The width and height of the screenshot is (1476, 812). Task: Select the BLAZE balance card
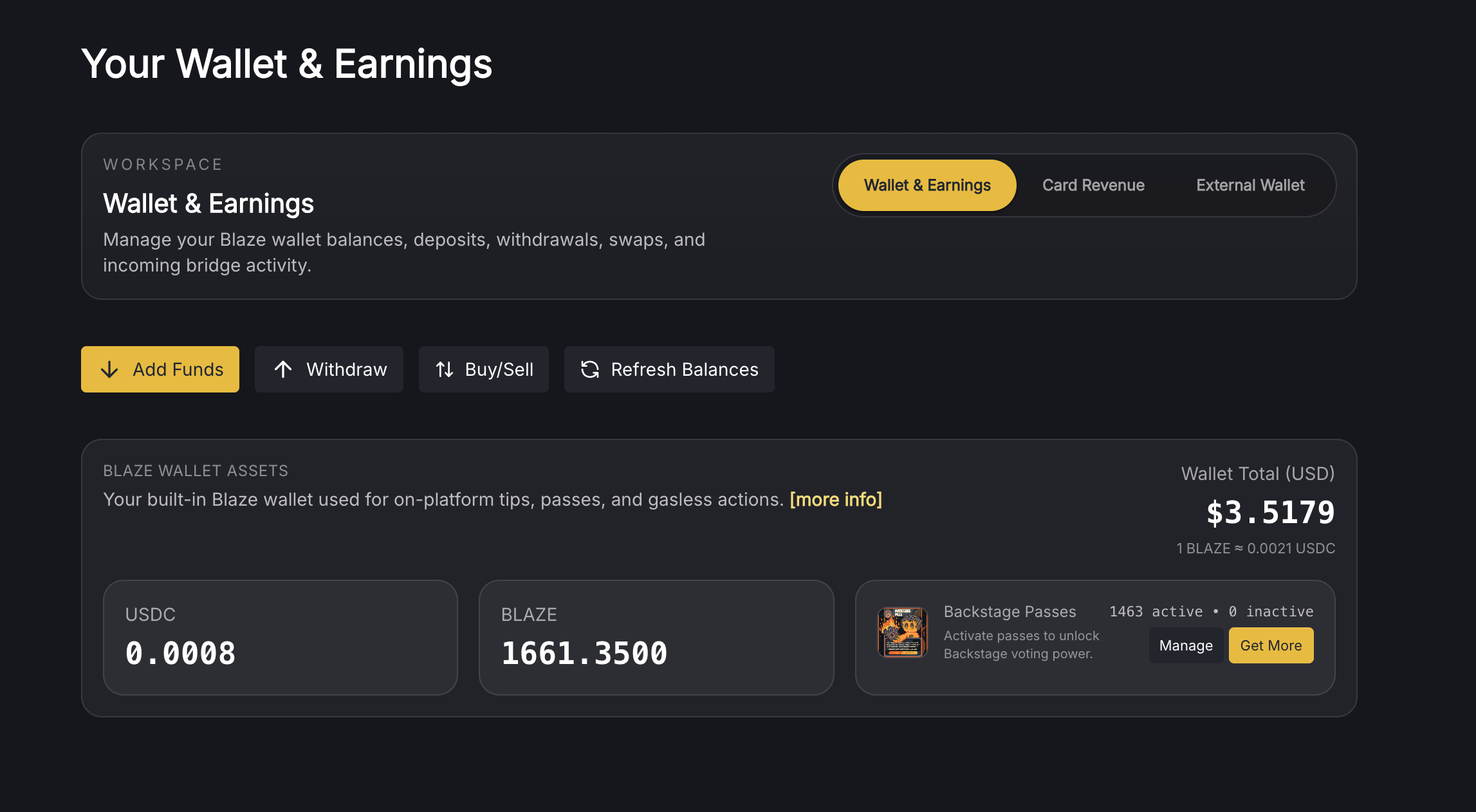coord(656,638)
